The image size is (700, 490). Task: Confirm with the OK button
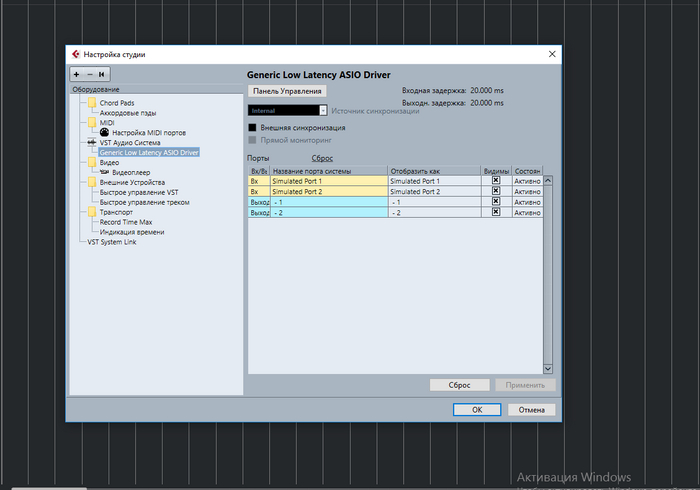point(477,410)
